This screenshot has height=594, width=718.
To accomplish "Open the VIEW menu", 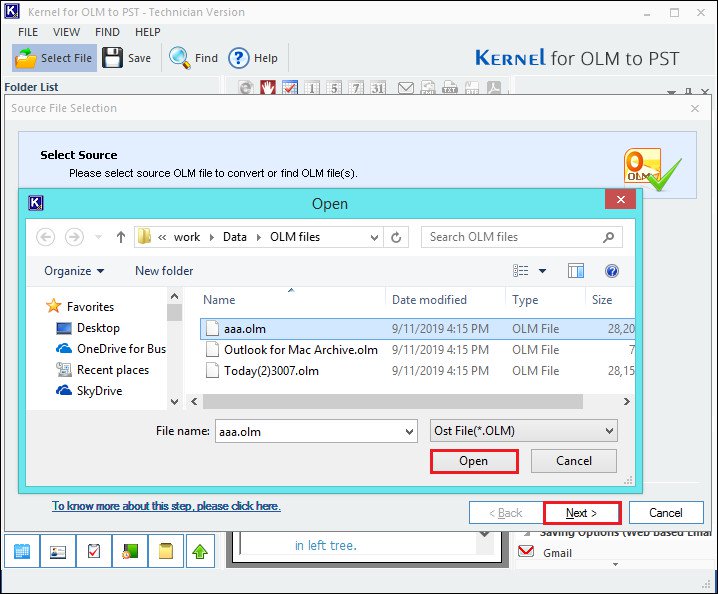I will (66, 32).
